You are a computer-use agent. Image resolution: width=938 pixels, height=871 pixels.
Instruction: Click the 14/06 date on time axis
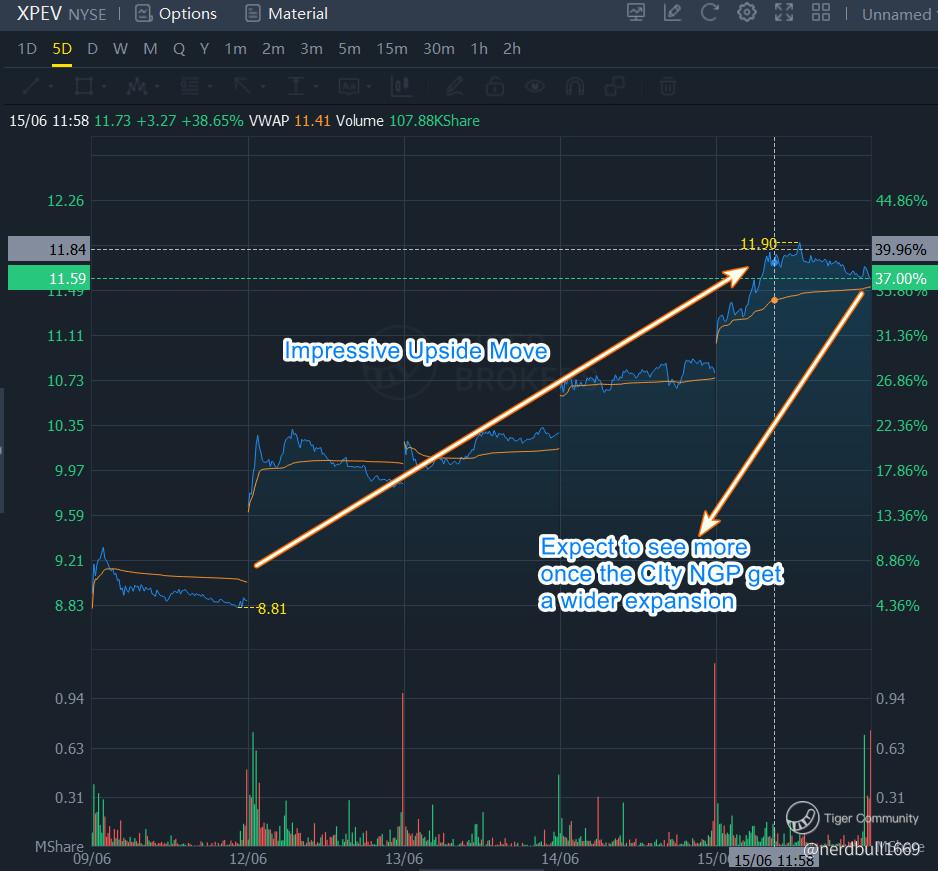point(560,859)
